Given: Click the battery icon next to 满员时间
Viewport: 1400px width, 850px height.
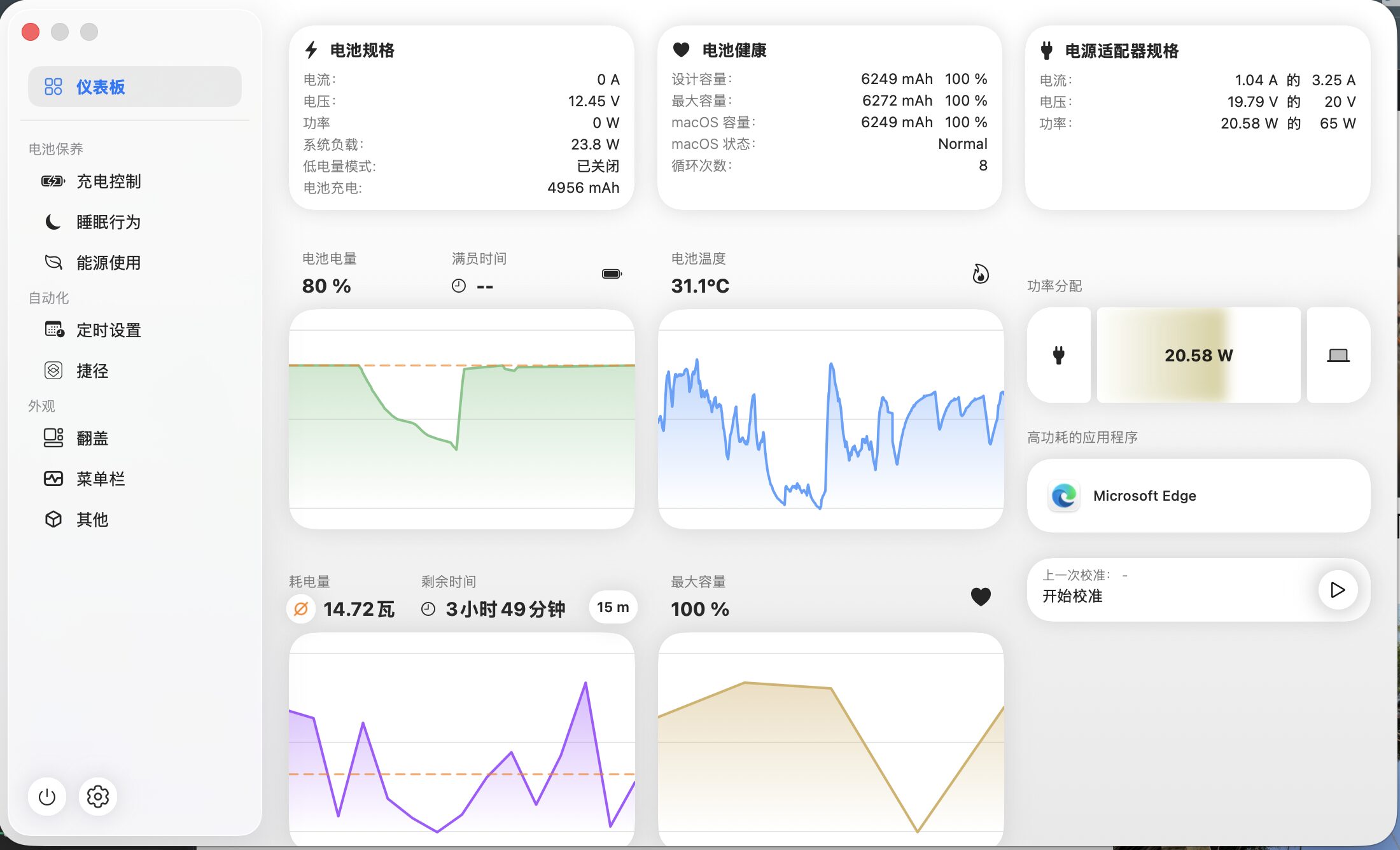Looking at the screenshot, I should [611, 274].
